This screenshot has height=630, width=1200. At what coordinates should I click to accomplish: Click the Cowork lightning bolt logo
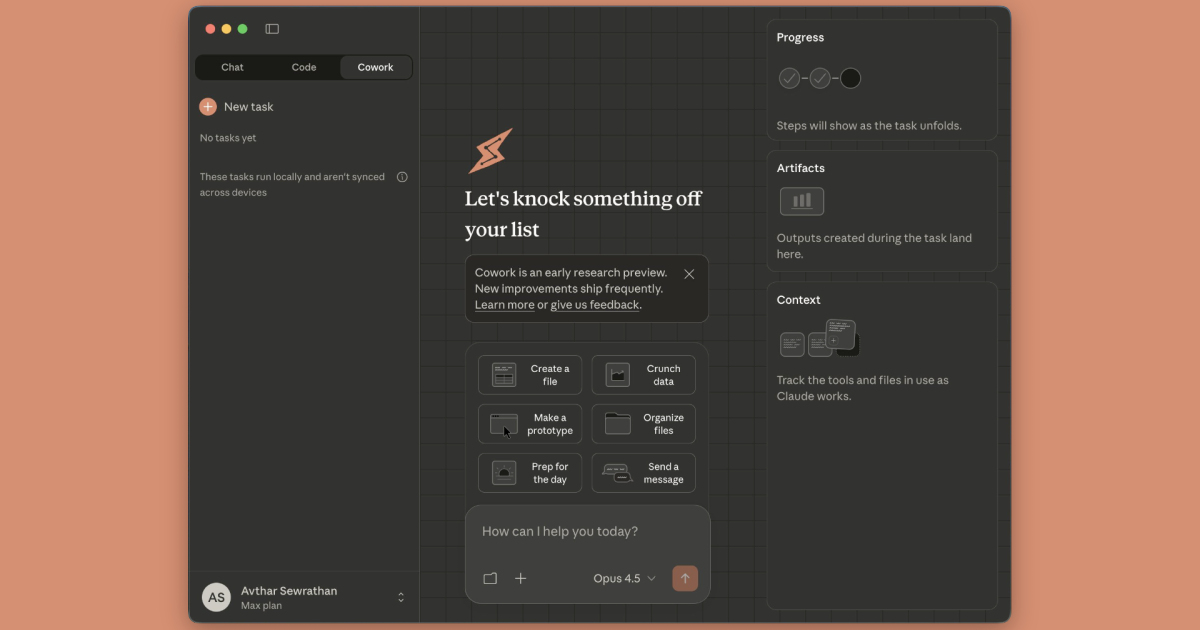490,151
